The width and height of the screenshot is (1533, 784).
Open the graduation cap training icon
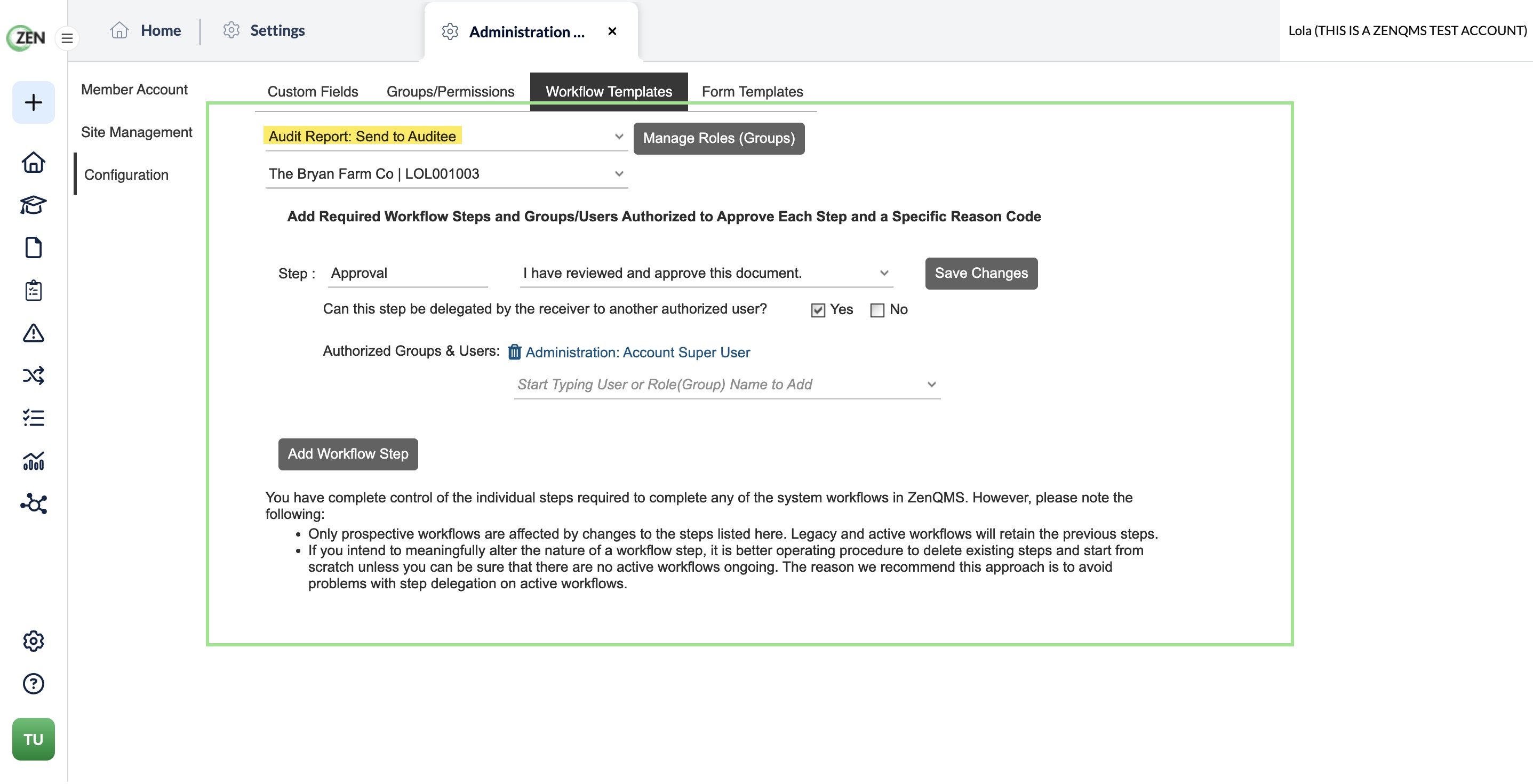point(33,205)
